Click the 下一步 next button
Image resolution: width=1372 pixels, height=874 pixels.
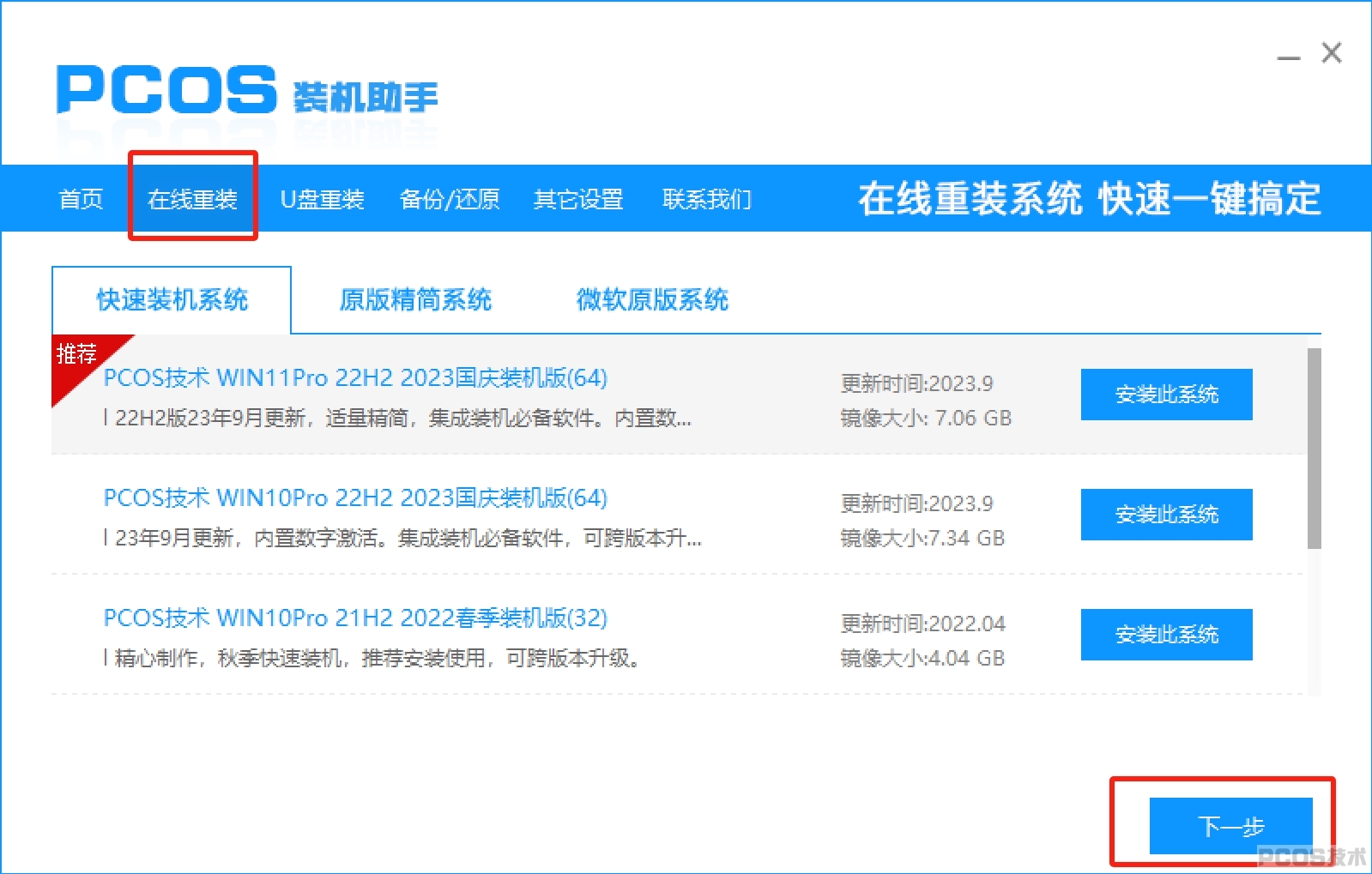[x=1230, y=826]
